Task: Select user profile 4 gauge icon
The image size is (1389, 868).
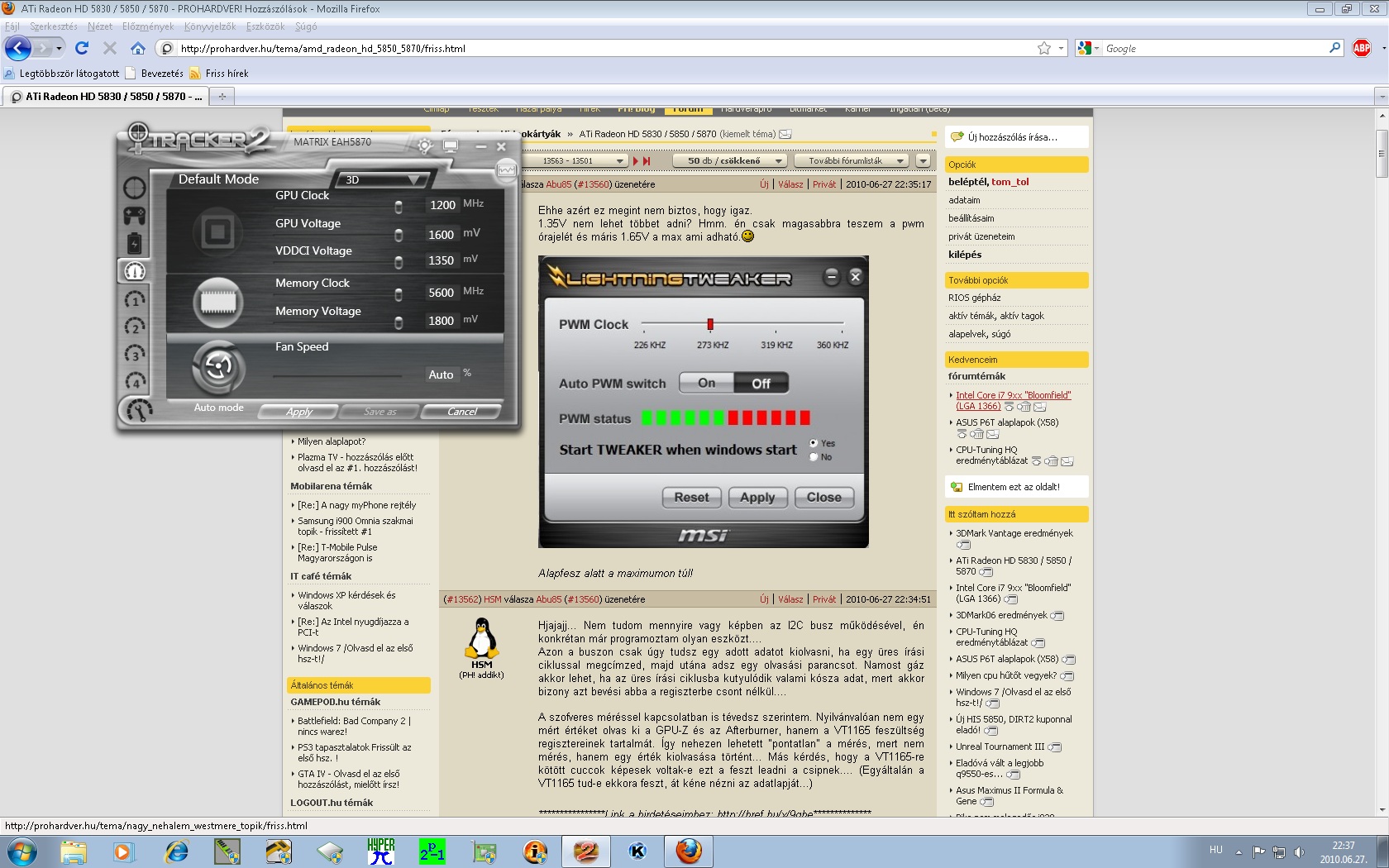Action: (135, 380)
